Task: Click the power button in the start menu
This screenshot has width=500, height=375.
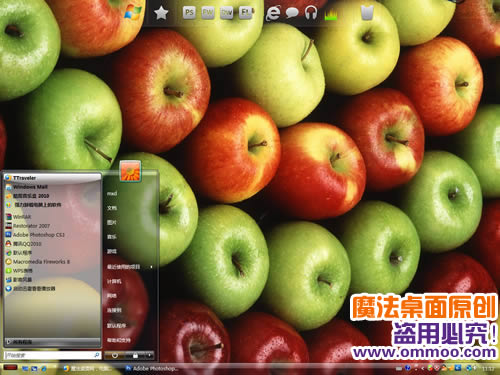Action: coord(115,355)
